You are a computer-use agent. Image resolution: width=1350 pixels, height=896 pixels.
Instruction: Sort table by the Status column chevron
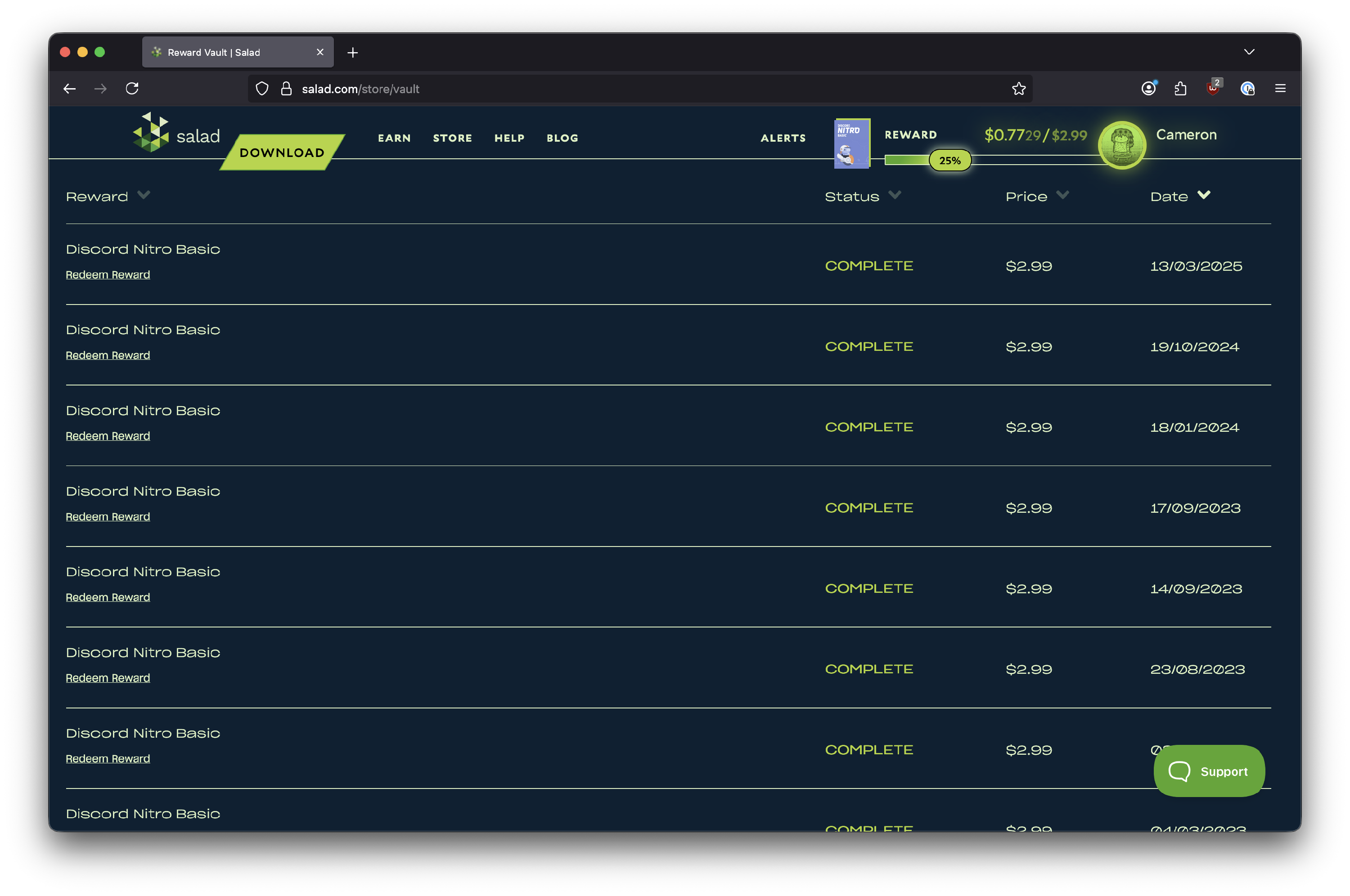895,195
